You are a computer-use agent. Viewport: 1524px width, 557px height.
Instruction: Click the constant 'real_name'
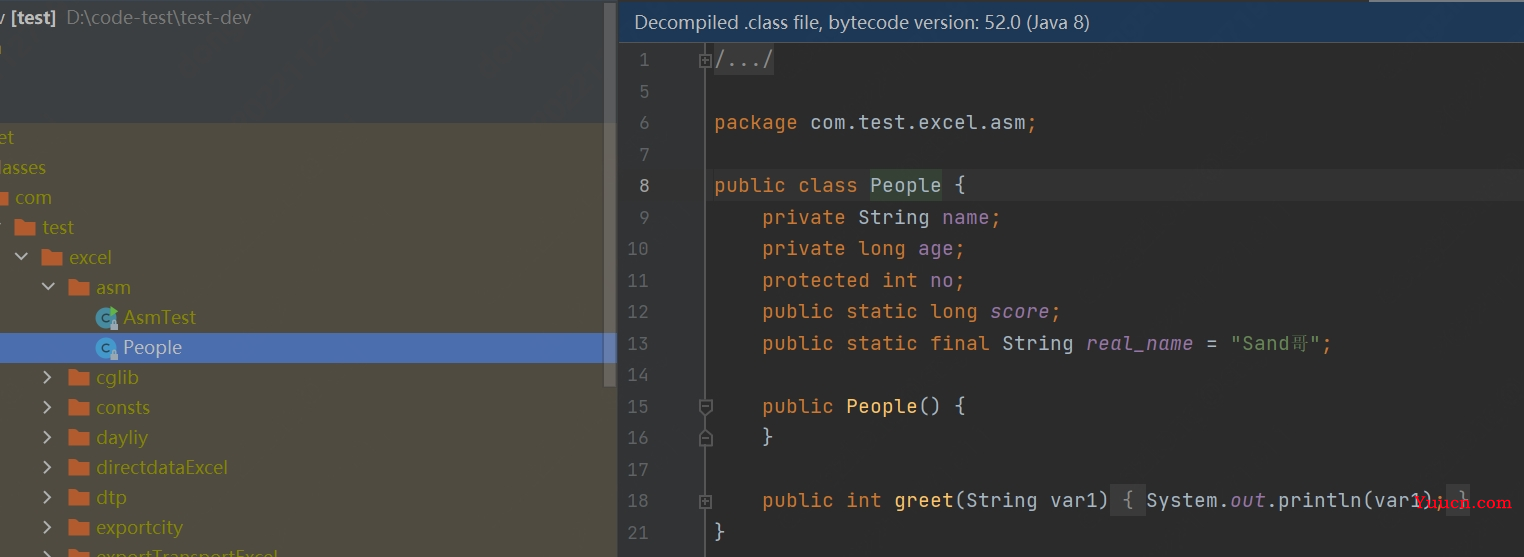click(1139, 344)
